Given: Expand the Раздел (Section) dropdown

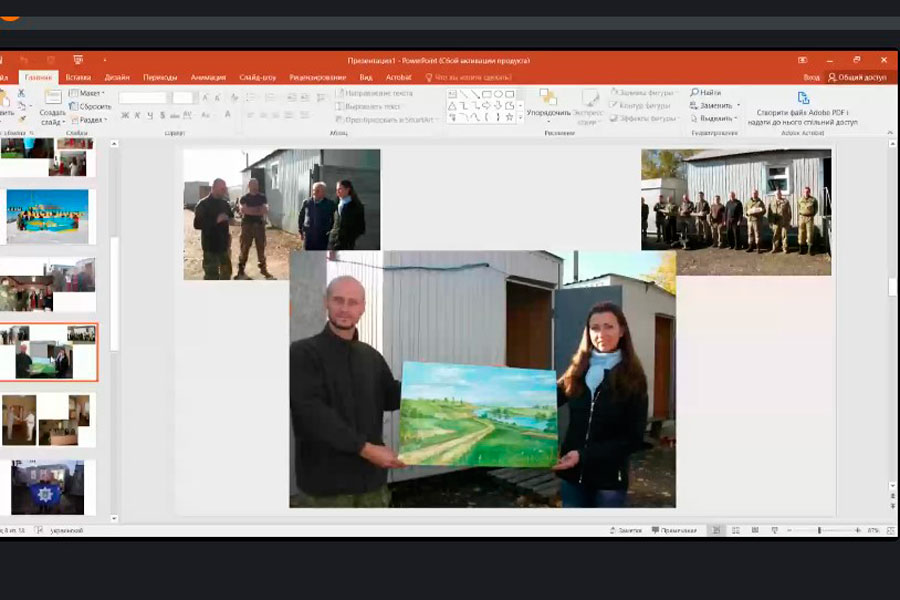Looking at the screenshot, I should [90, 119].
